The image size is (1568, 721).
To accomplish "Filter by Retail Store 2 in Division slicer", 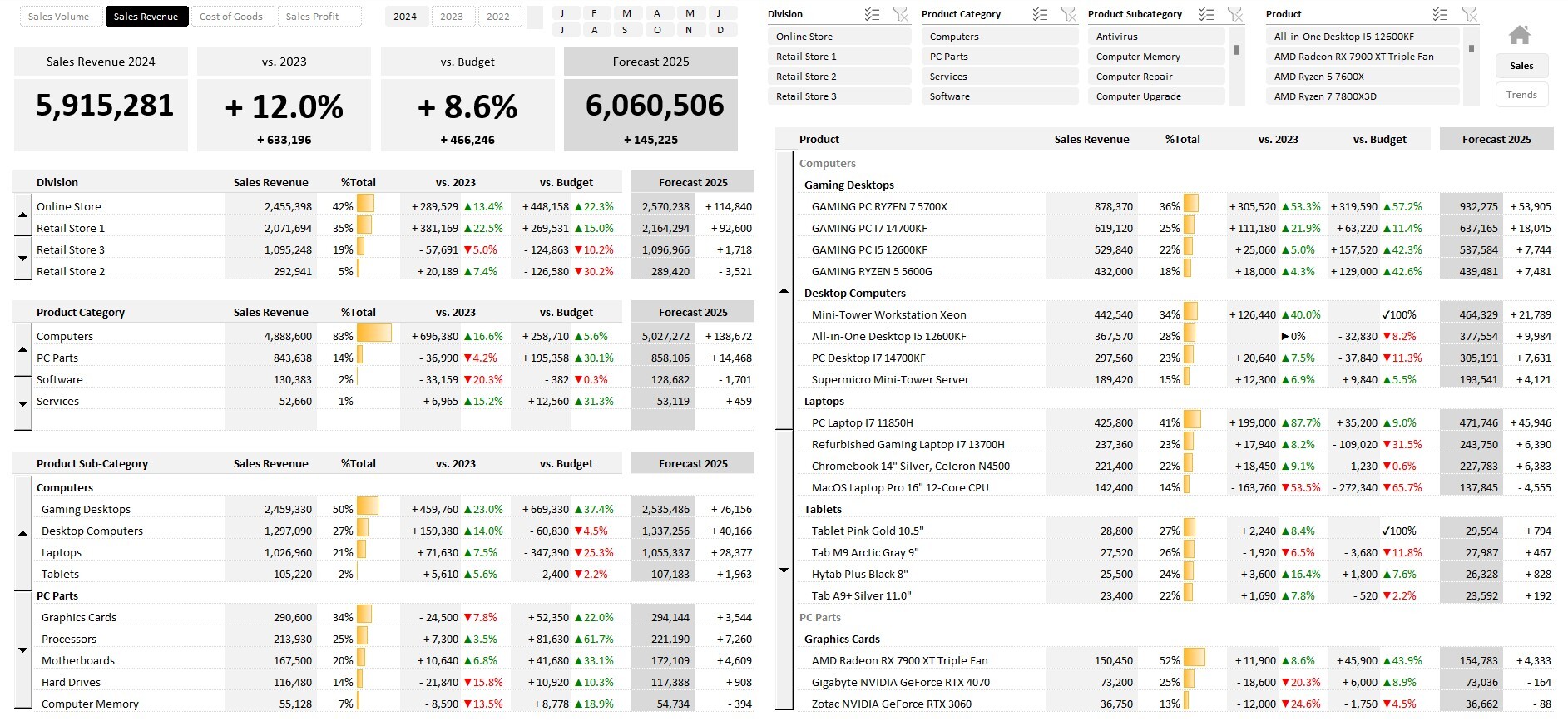I will click(839, 77).
